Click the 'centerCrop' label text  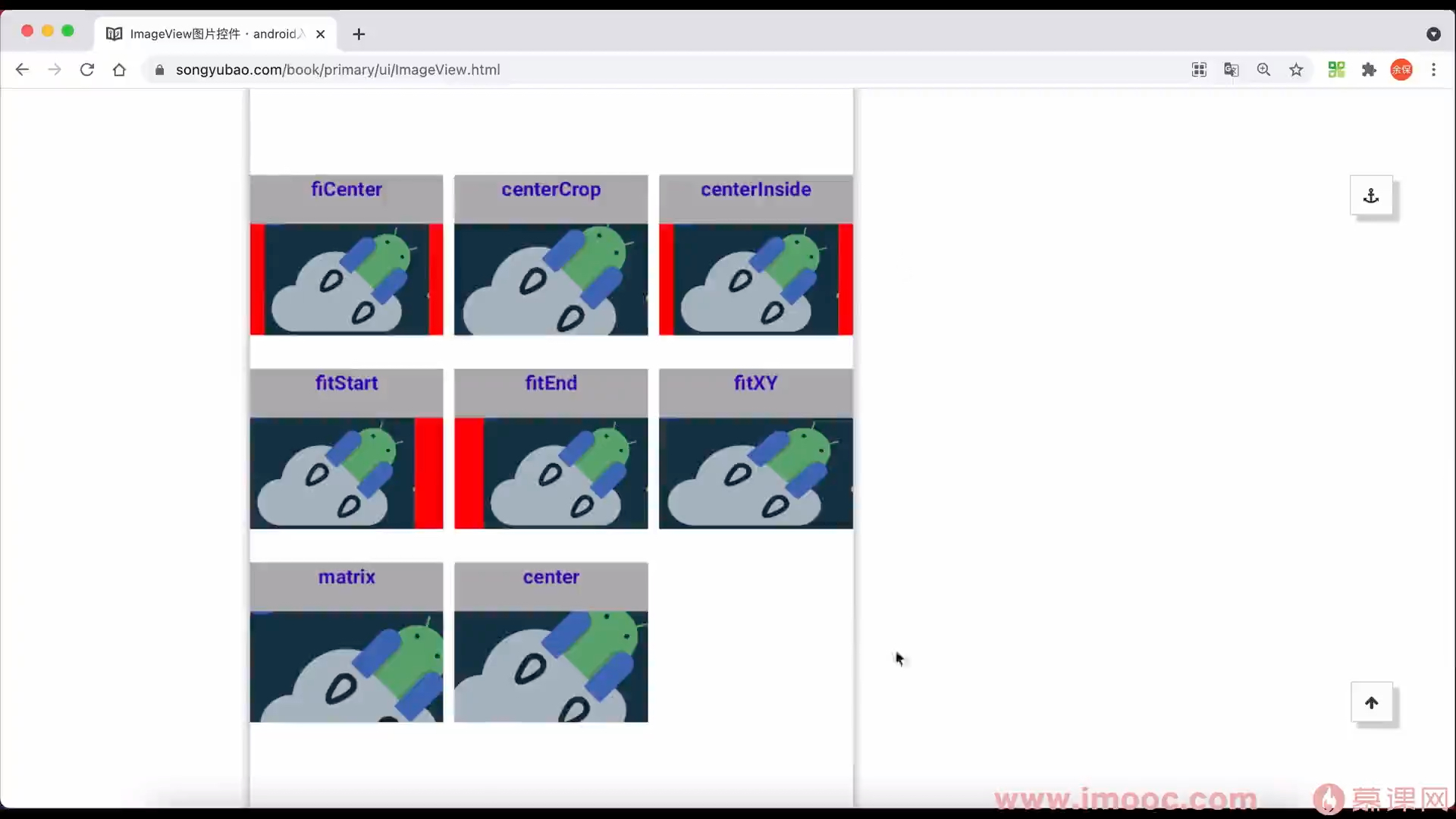pyautogui.click(x=551, y=190)
